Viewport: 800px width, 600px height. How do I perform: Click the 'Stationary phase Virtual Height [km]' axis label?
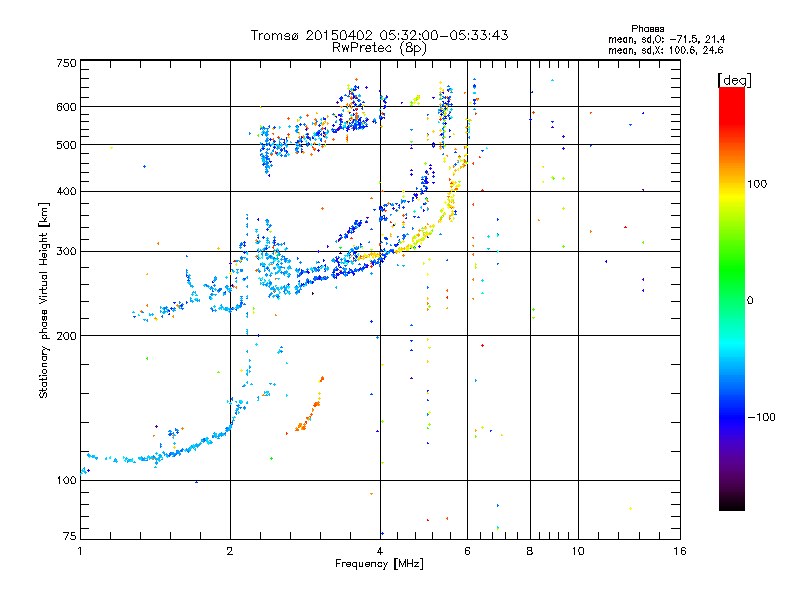(x=43, y=301)
